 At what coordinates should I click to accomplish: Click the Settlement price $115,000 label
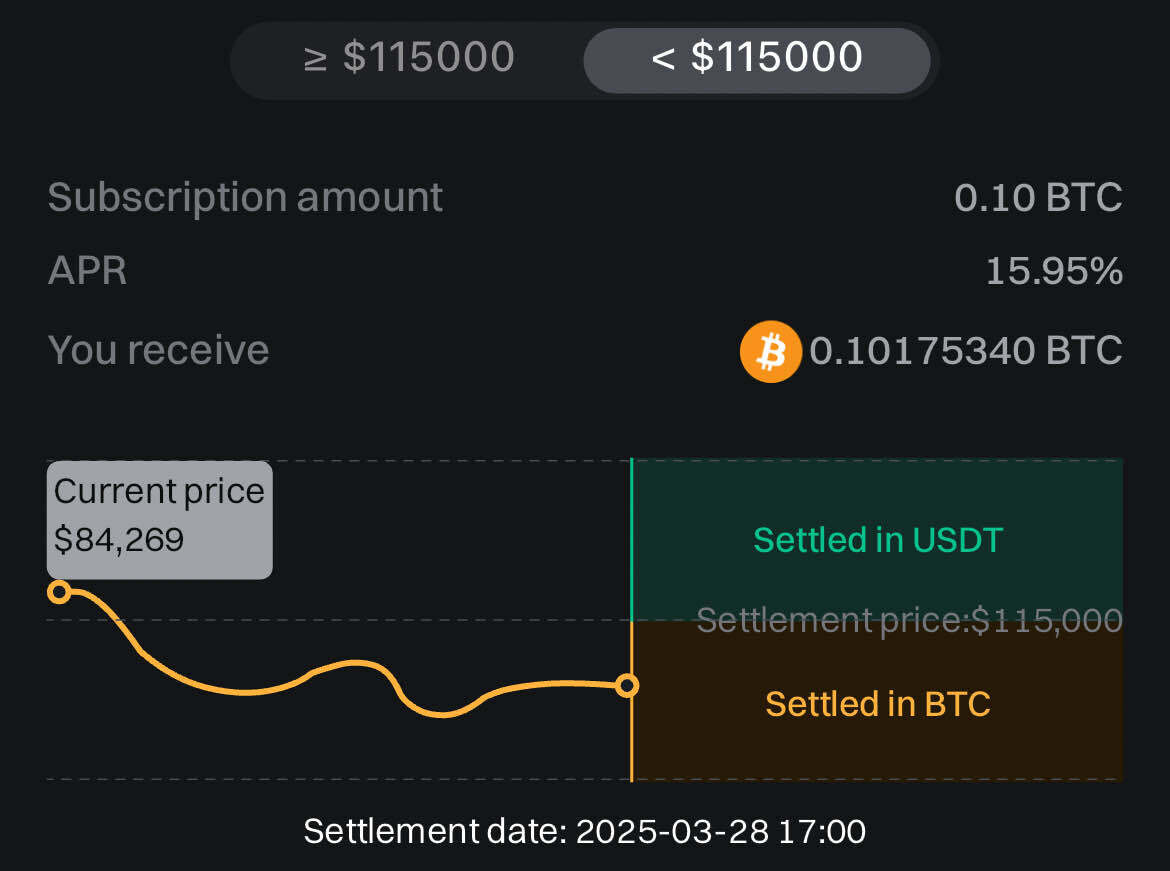909,621
